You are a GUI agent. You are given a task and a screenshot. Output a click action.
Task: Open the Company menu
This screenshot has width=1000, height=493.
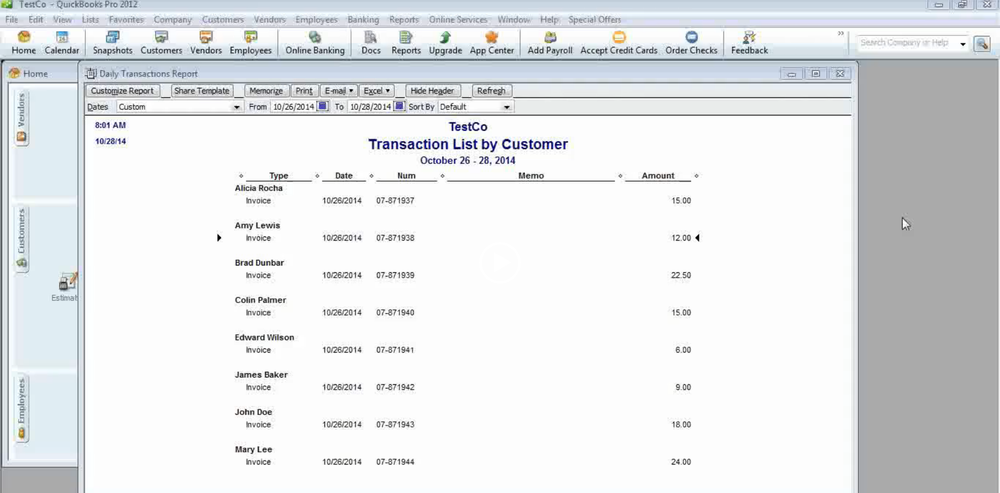coord(173,20)
